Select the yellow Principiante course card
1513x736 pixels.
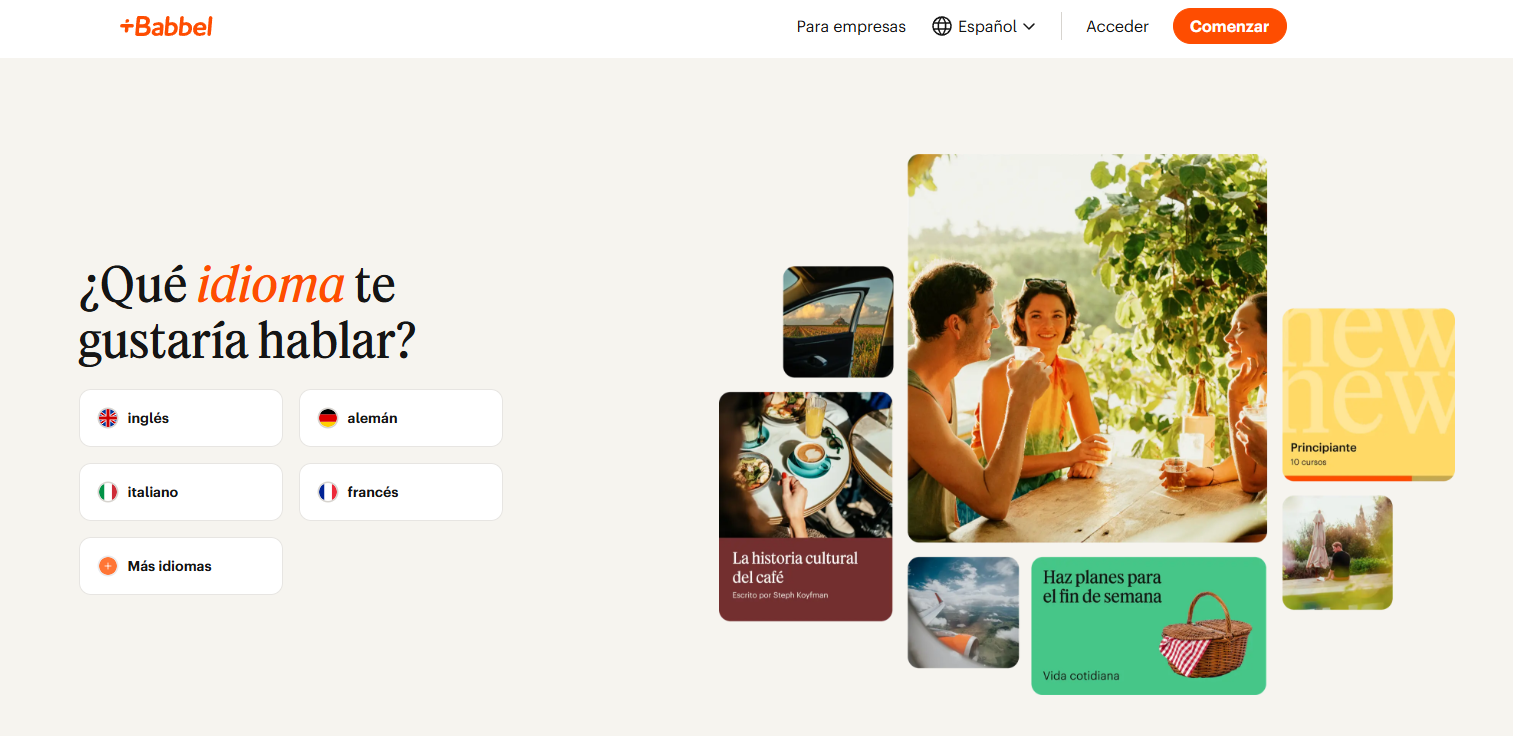[x=1368, y=395]
